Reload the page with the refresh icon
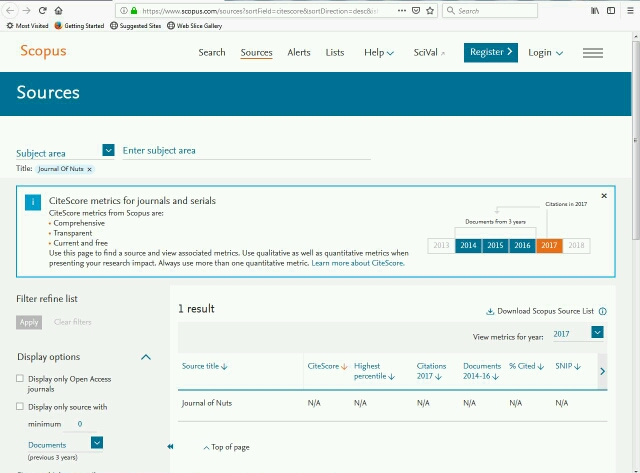 point(42,11)
